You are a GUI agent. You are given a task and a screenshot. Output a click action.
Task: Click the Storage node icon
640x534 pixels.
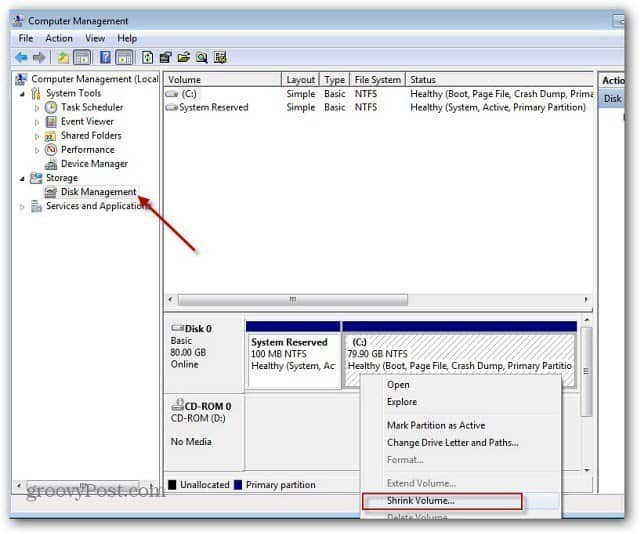coord(36,178)
